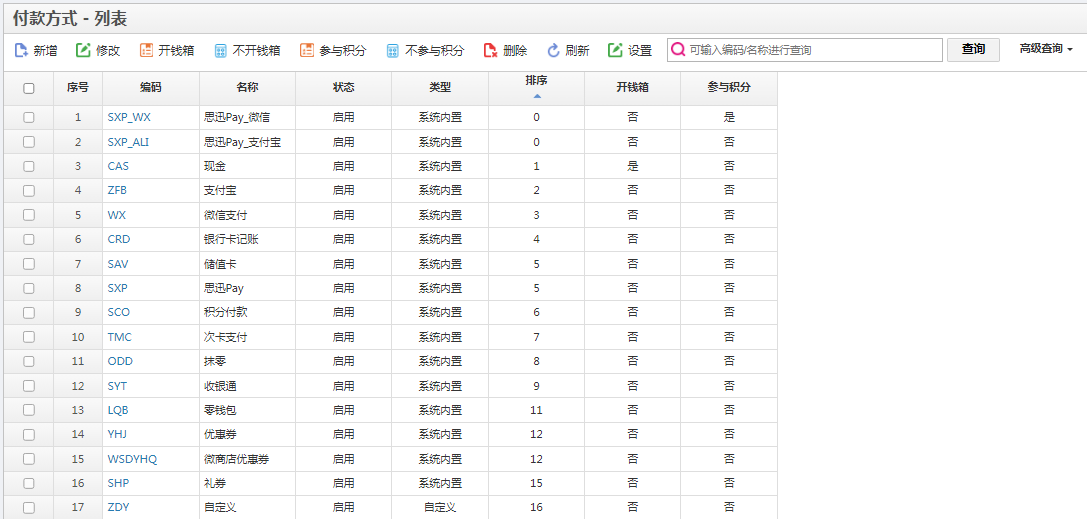Open the CAS code link
The image size is (1087, 519).
coord(118,166)
